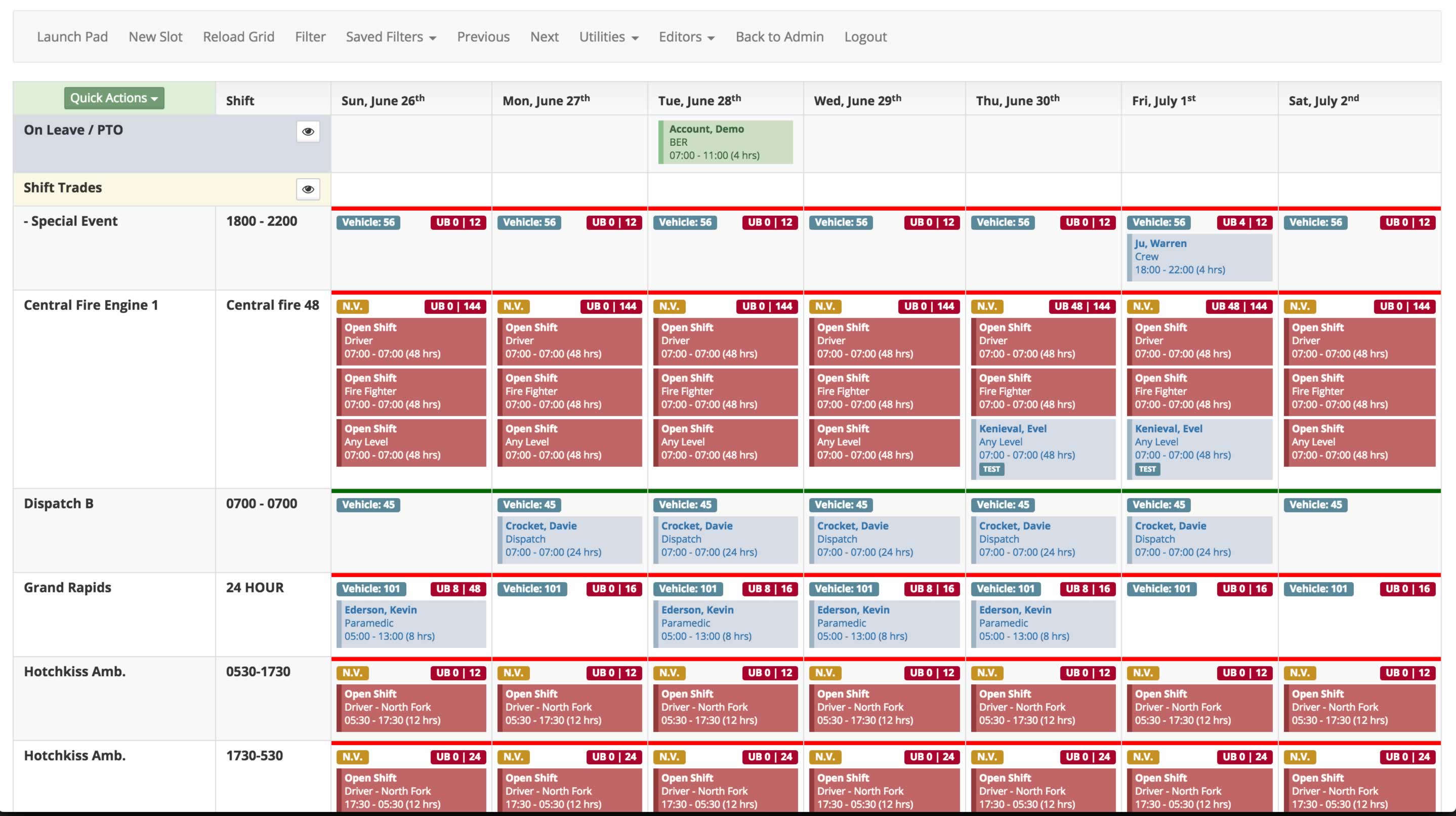The height and width of the screenshot is (816, 1456).
Task: Open Saturday Driver - North Fork 05:30 shift
Action: [x=1360, y=708]
